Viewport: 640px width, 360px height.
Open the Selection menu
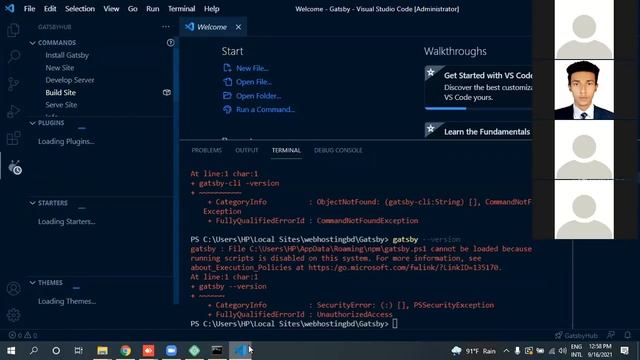tap(80, 9)
